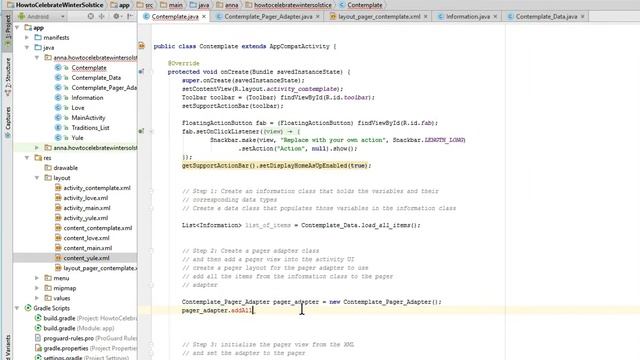
Task: Select the Contemplate class icon in tree
Action: (58, 67)
